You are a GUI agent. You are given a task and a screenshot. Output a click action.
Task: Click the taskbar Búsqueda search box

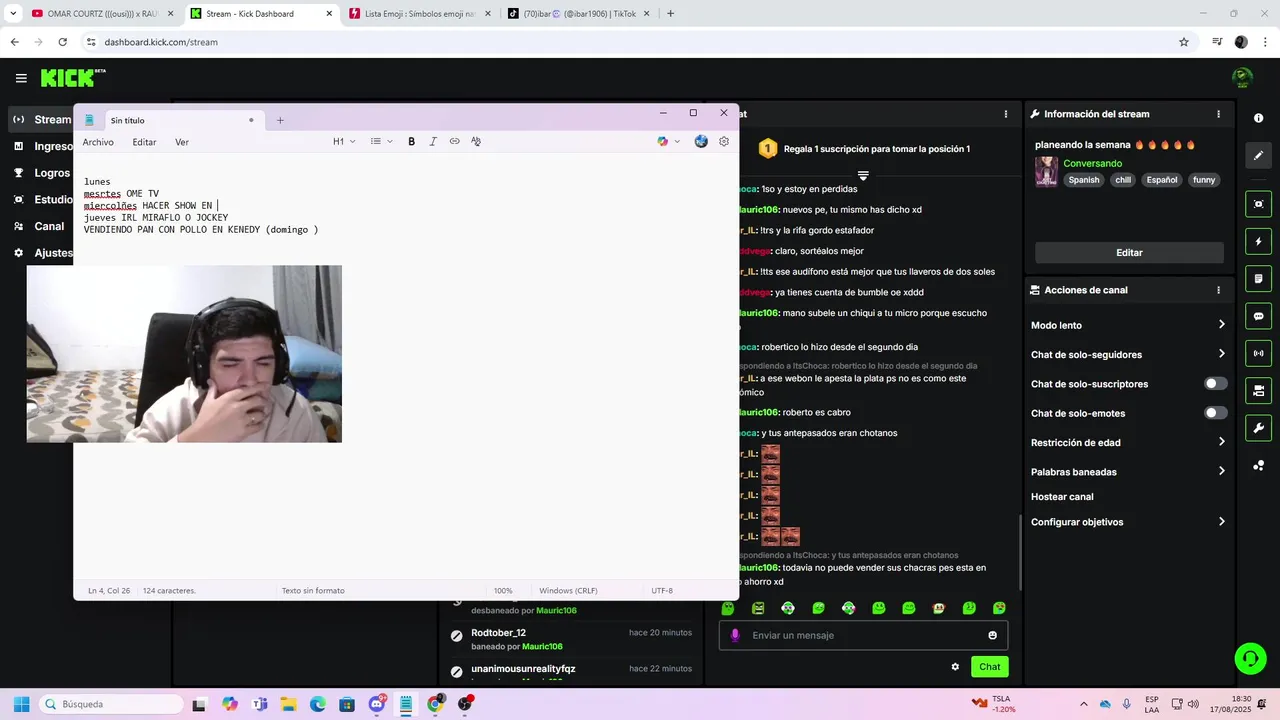pos(109,704)
